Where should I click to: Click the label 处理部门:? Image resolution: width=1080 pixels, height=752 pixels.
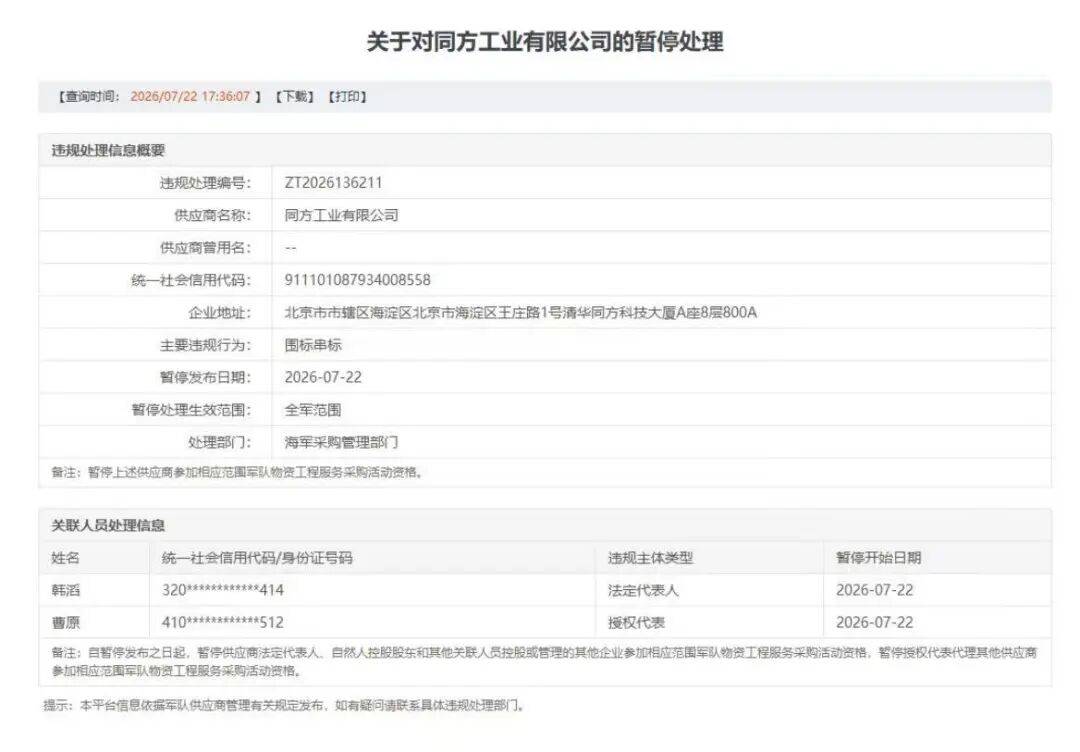click(220, 442)
